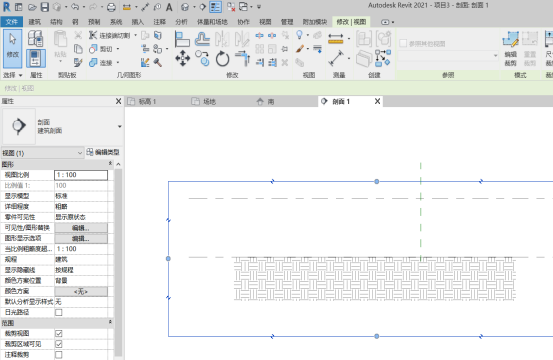Click the Print icon in quick access toolbar

[x=111, y=7]
